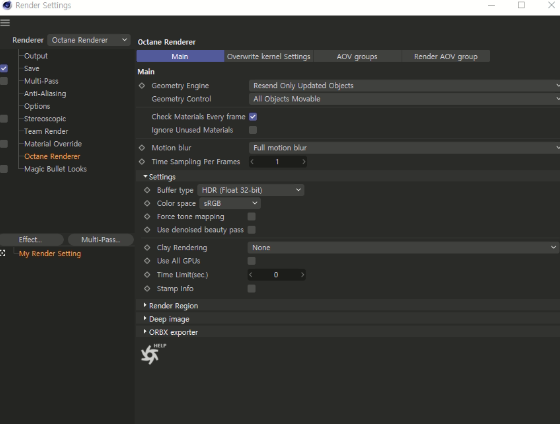Switch to Render AOV group tab
The image size is (560, 424).
pyautogui.click(x=446, y=56)
